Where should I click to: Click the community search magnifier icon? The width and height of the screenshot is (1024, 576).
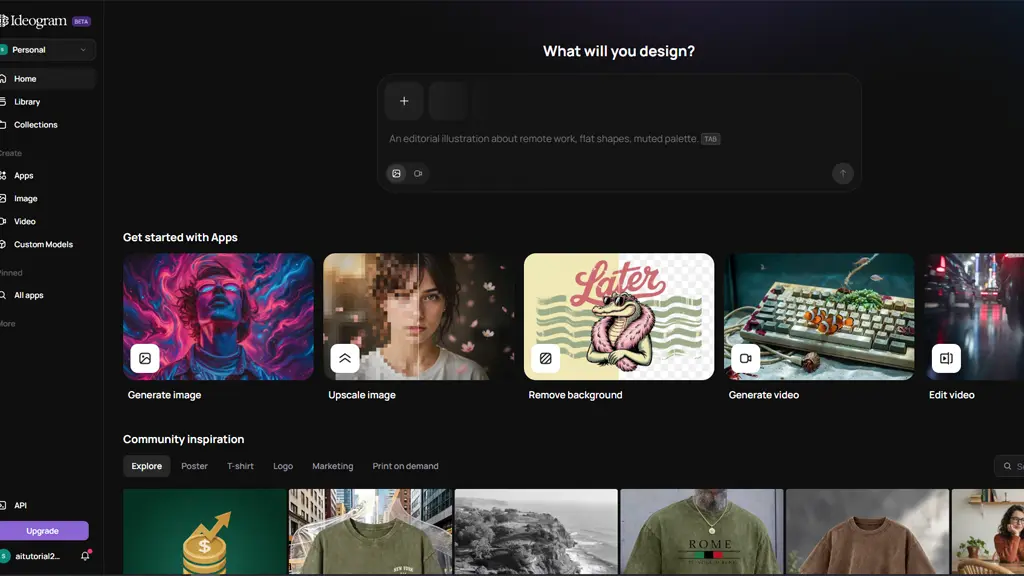click(x=1007, y=466)
